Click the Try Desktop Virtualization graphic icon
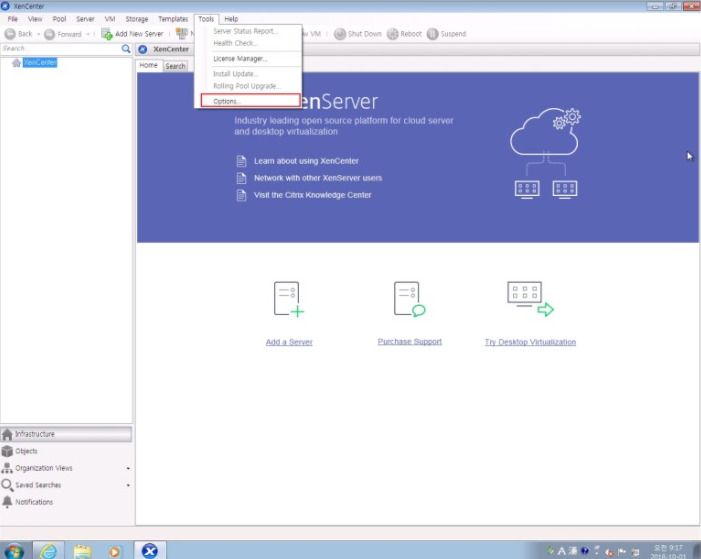 tap(530, 299)
